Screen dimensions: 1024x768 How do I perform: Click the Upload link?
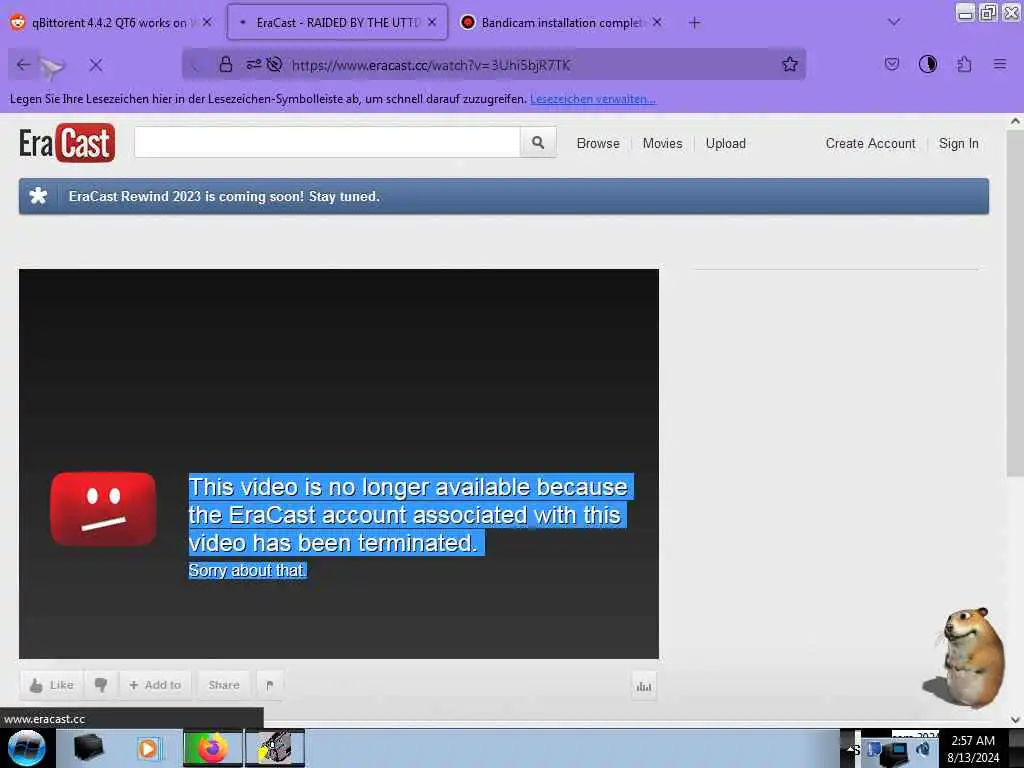(x=726, y=143)
